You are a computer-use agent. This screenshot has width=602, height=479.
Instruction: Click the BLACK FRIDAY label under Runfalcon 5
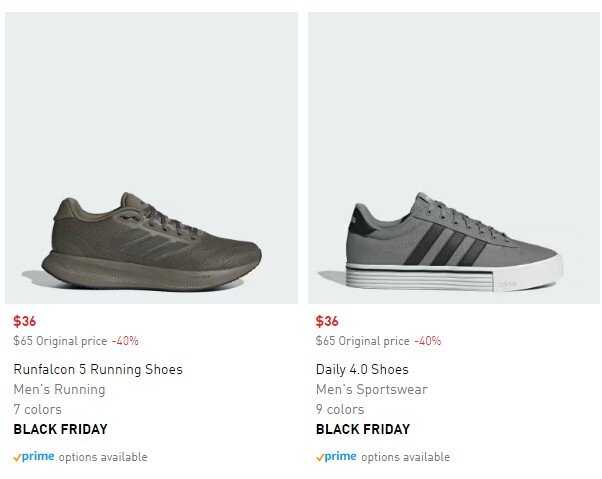(60, 430)
